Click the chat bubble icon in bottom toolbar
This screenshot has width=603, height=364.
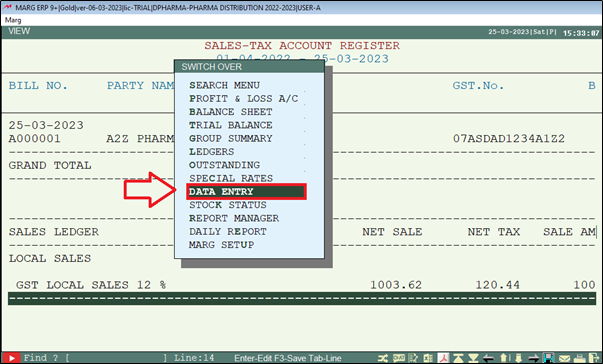(399, 358)
